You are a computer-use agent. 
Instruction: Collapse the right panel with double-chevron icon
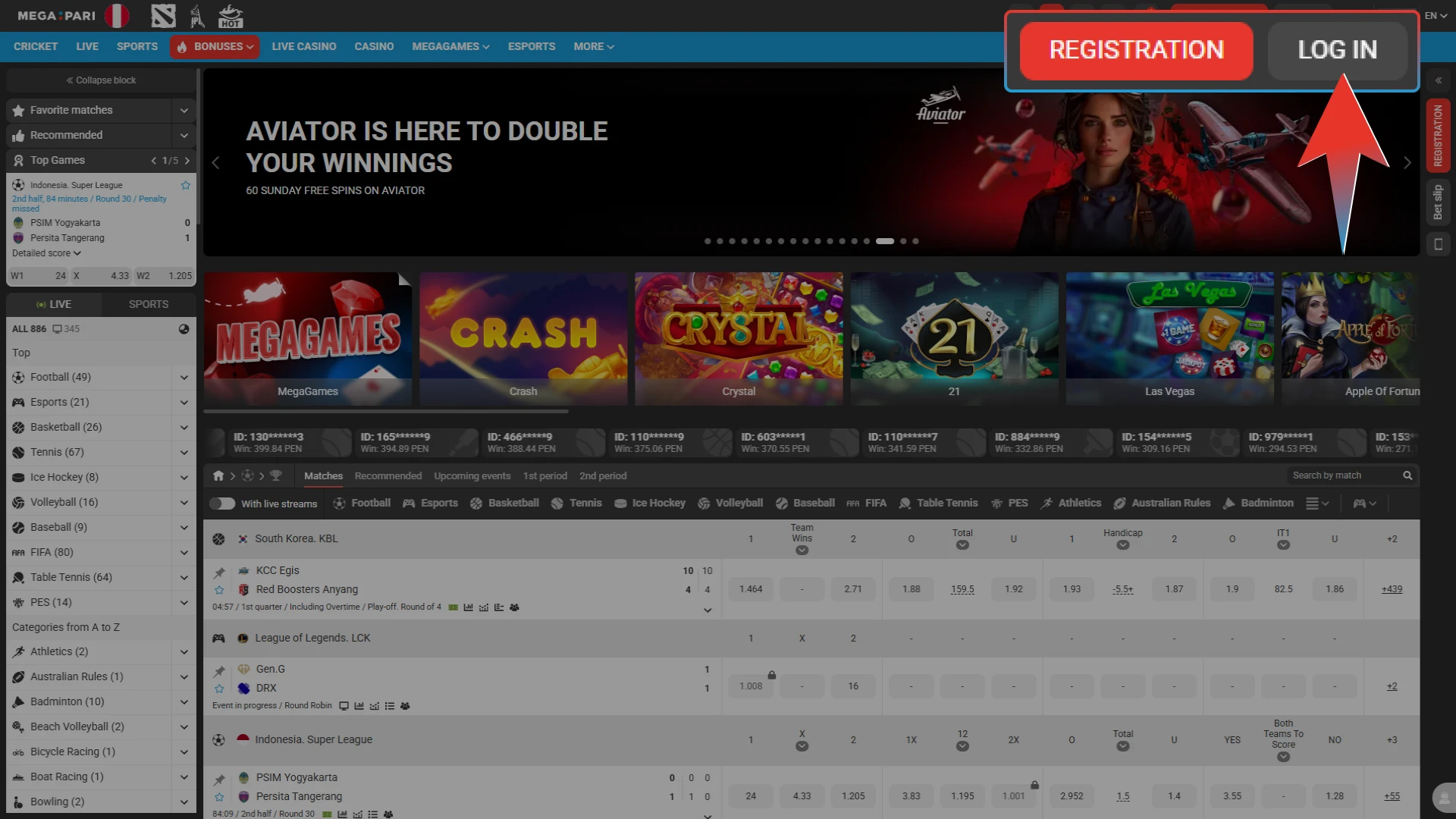tap(1438, 80)
